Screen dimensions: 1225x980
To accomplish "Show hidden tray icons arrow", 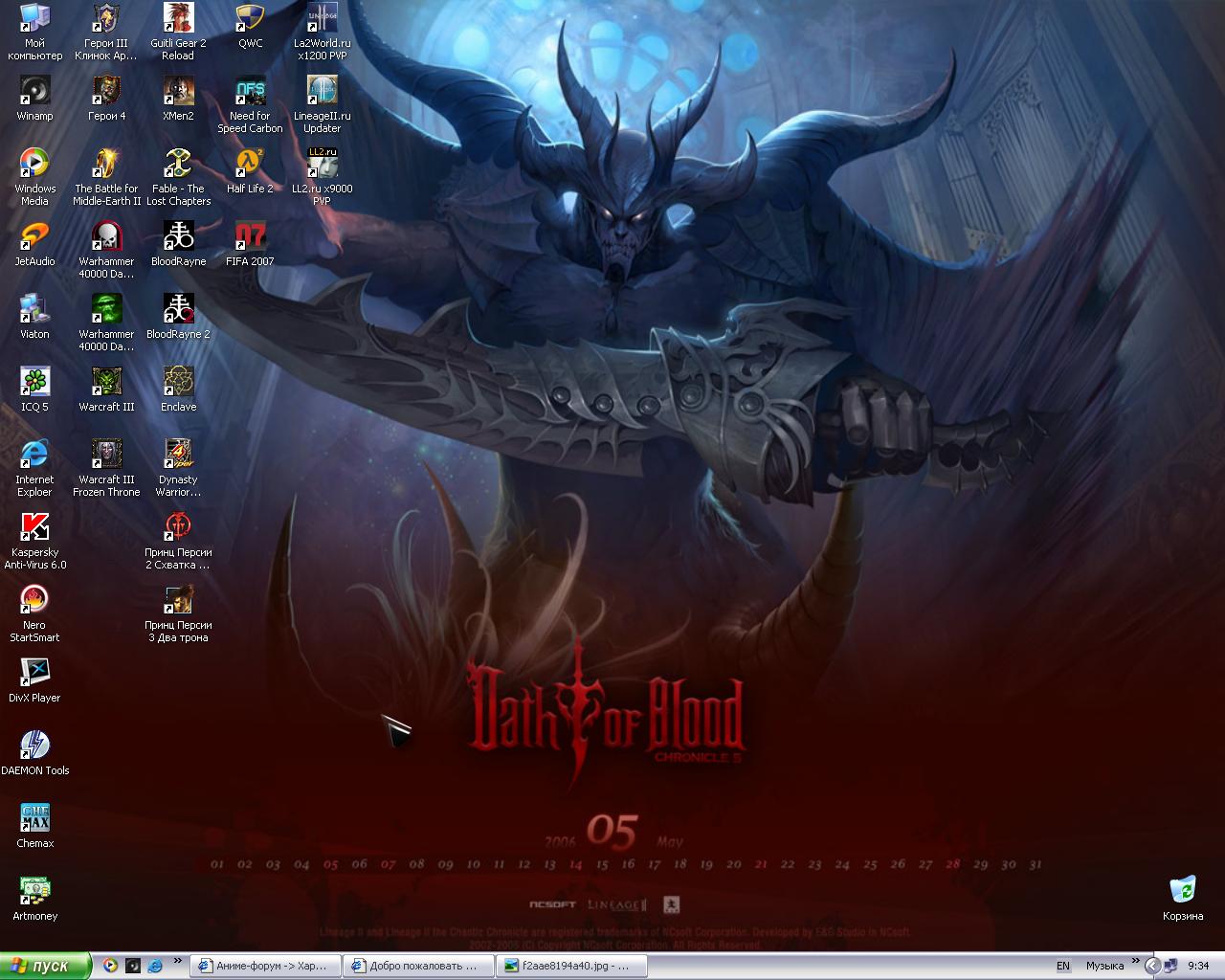I will [1152, 967].
